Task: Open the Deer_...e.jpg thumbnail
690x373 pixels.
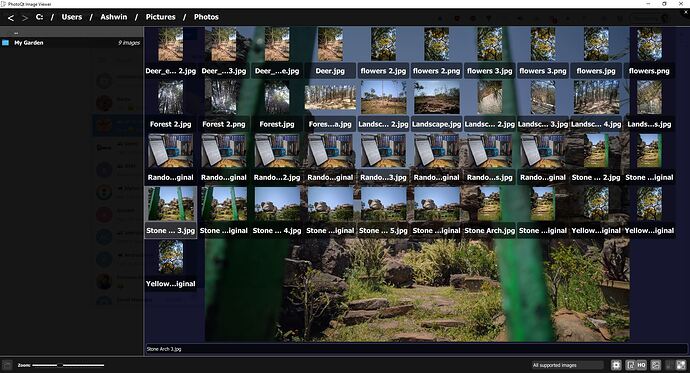Action: point(277,52)
